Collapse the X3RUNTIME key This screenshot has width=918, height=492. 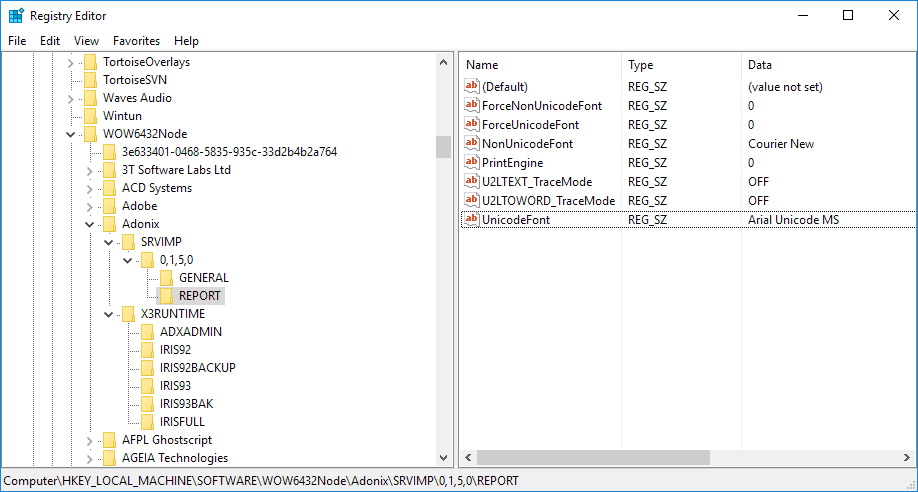tap(109, 315)
